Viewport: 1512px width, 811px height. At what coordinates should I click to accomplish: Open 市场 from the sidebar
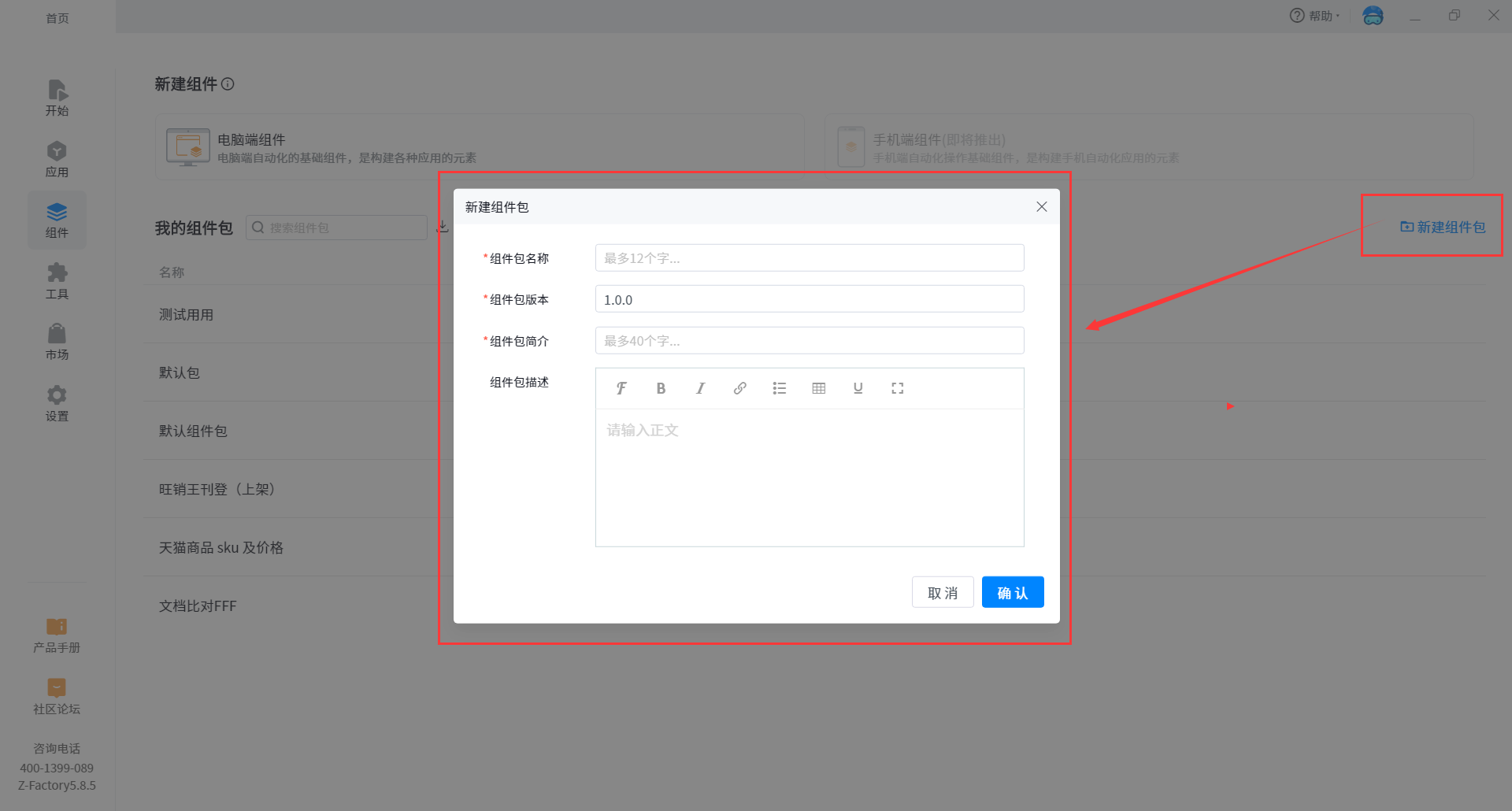(57, 342)
